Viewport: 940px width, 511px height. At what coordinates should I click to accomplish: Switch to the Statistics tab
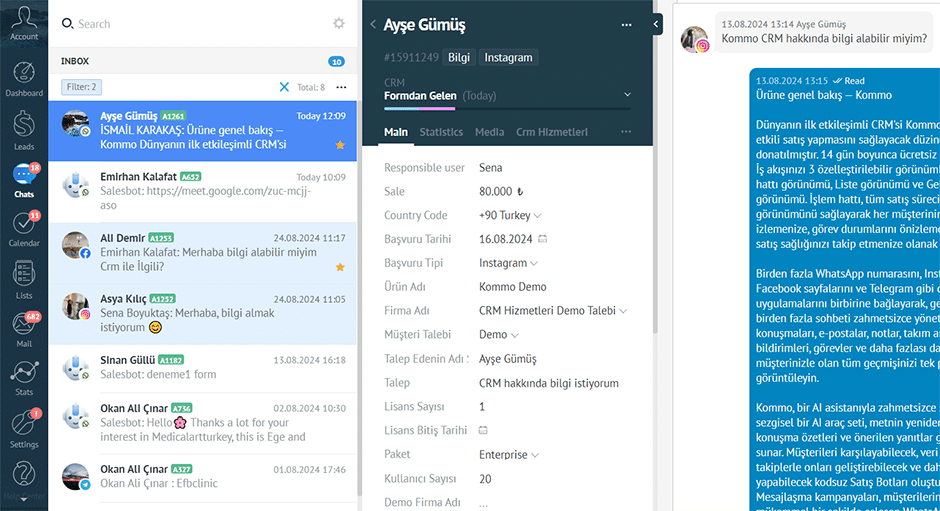[441, 132]
